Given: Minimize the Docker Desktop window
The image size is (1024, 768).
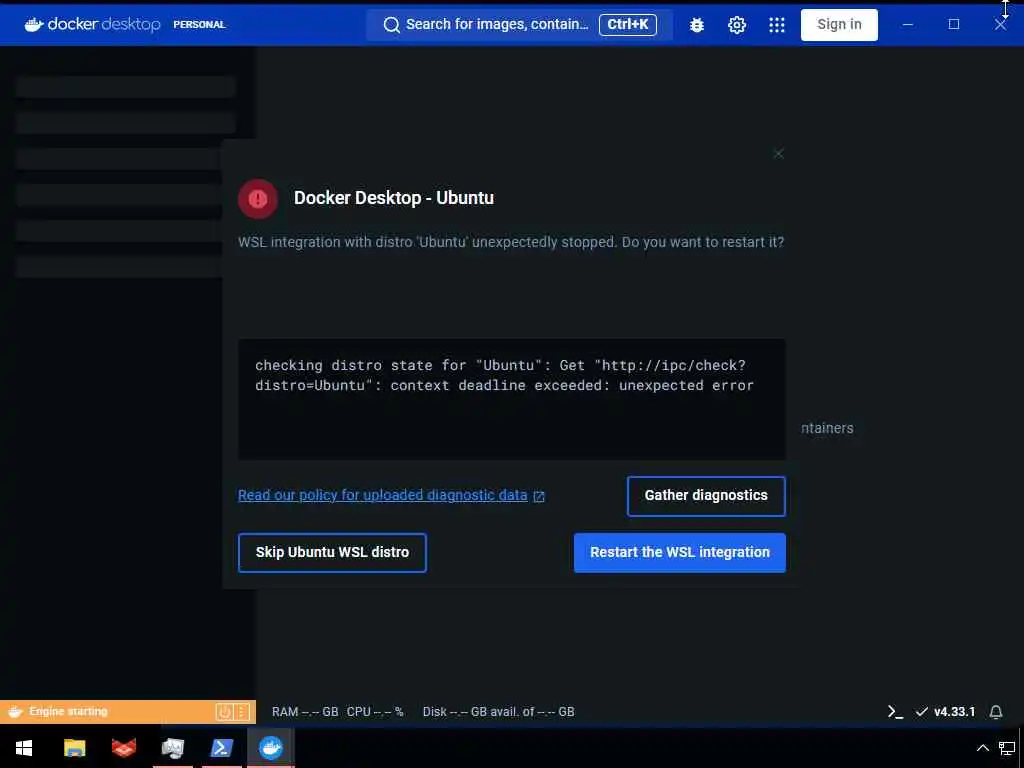Looking at the screenshot, I should click(908, 25).
